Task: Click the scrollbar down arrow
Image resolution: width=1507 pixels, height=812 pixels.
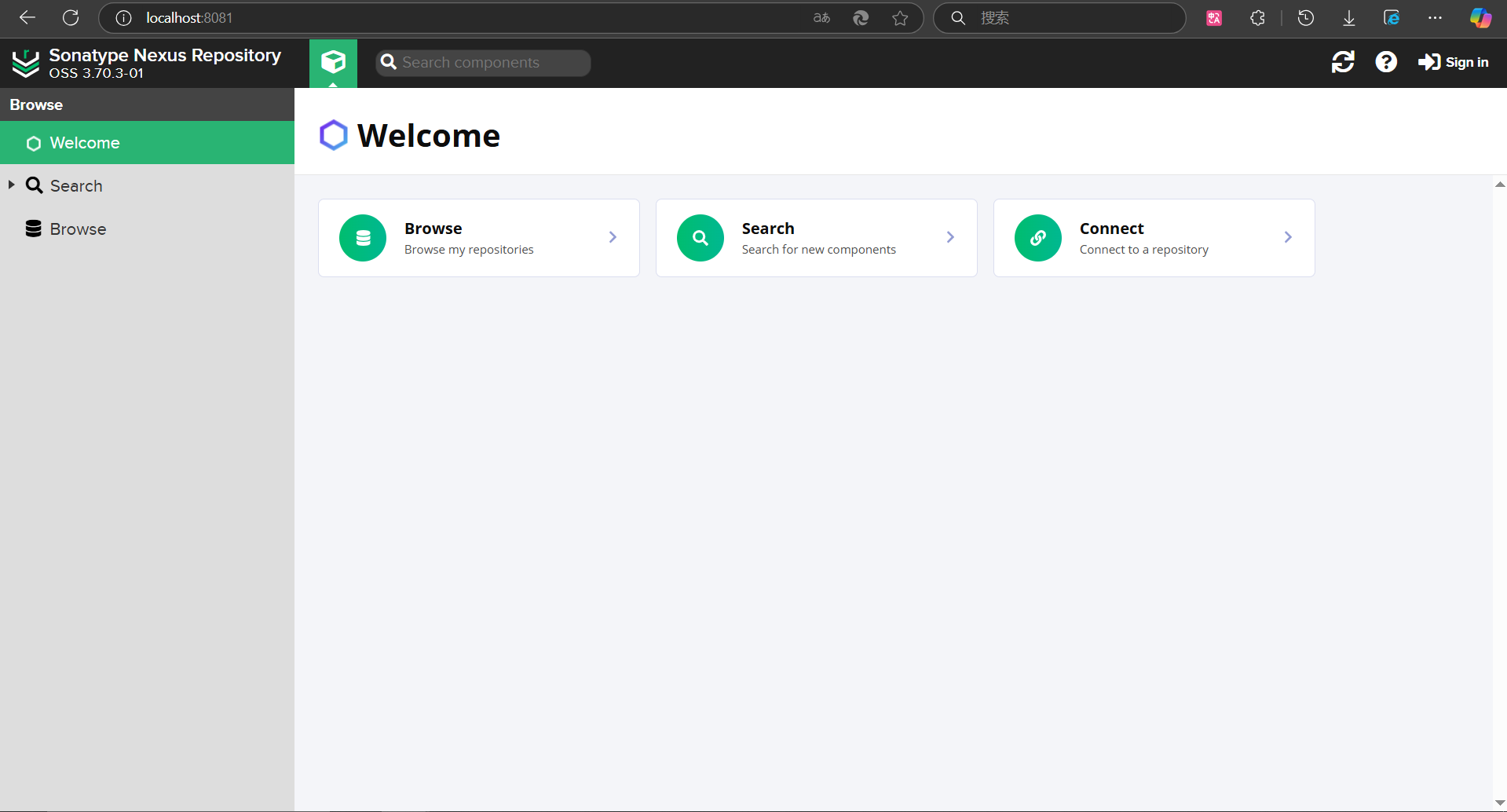Action: click(x=1500, y=803)
